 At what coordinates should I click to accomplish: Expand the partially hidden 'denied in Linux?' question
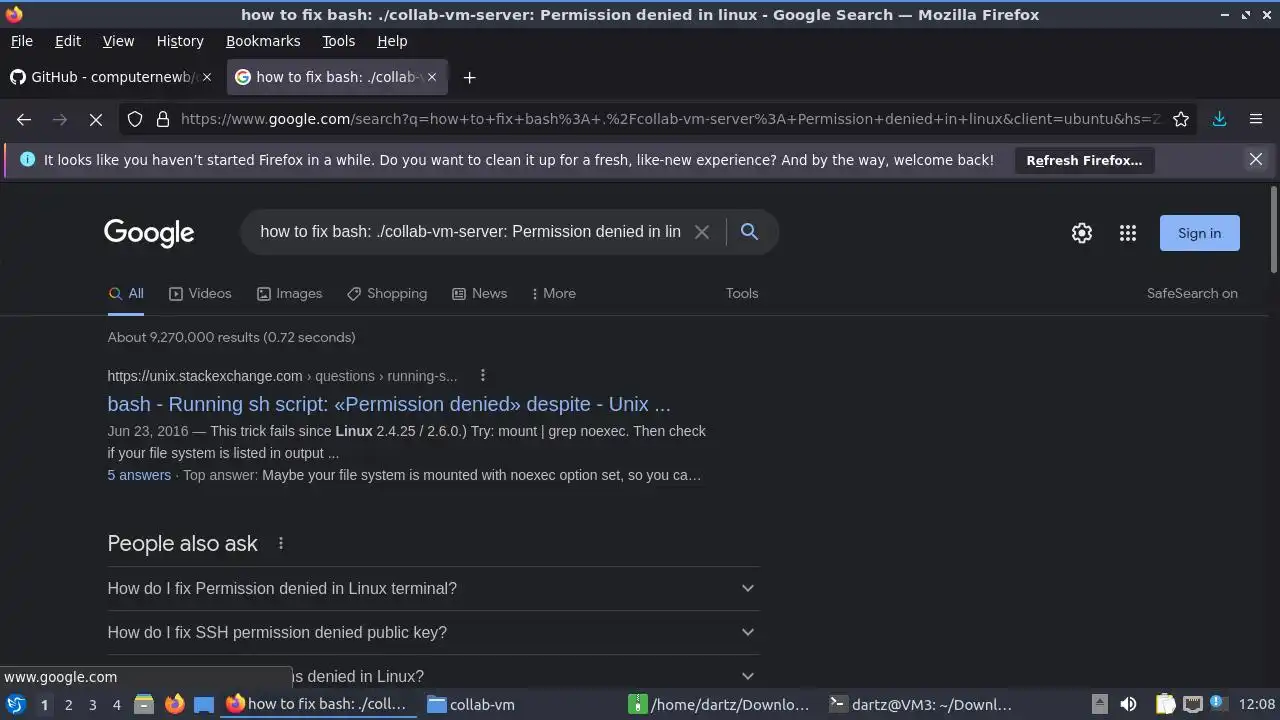pyautogui.click(x=433, y=675)
